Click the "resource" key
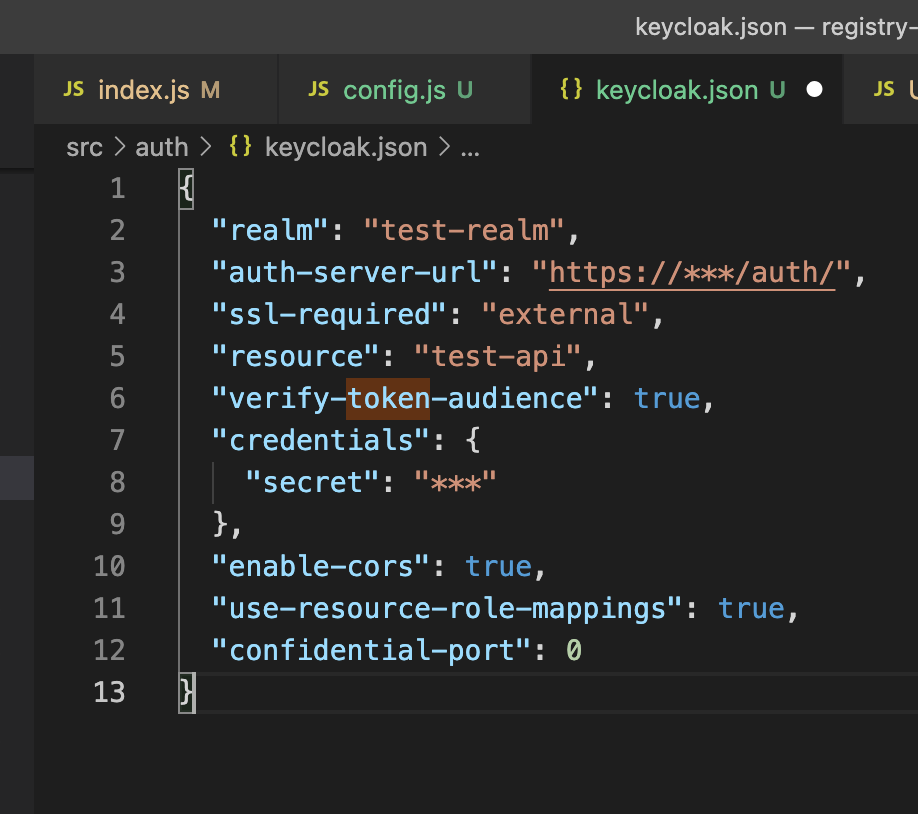 tap(296, 357)
